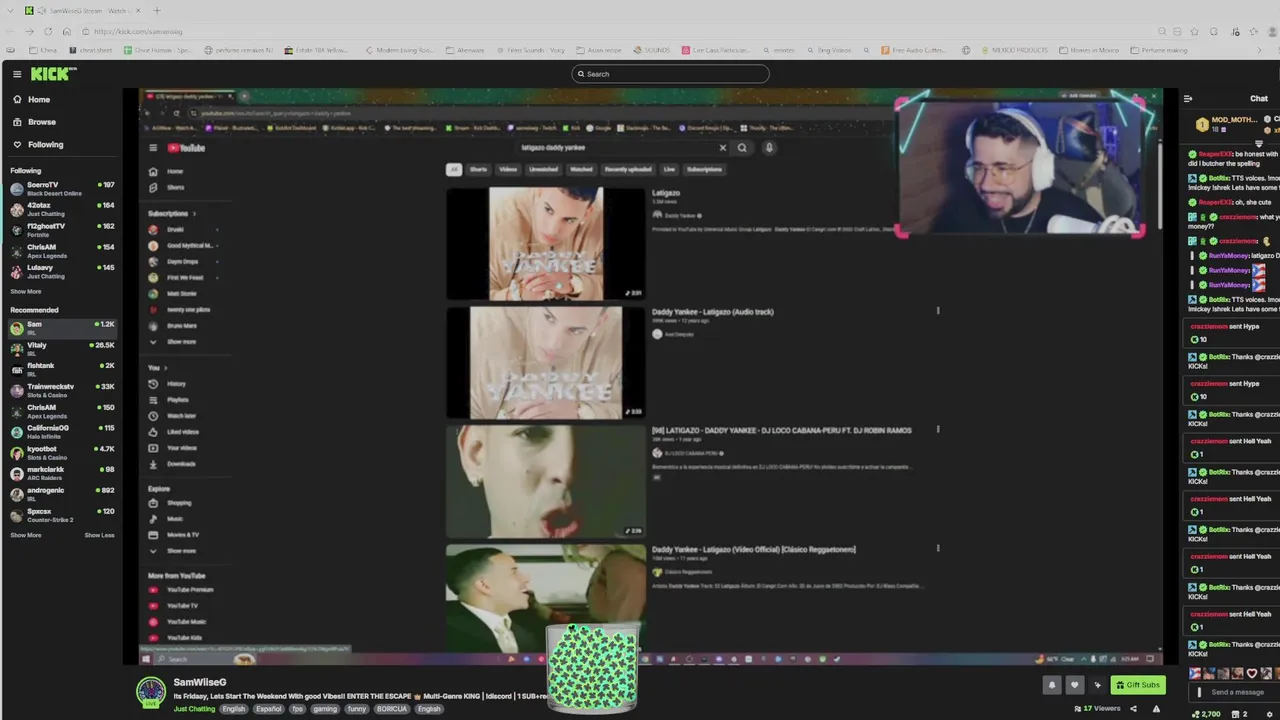Open SamWiseG channel name link
The image size is (1280, 720).
pos(200,682)
